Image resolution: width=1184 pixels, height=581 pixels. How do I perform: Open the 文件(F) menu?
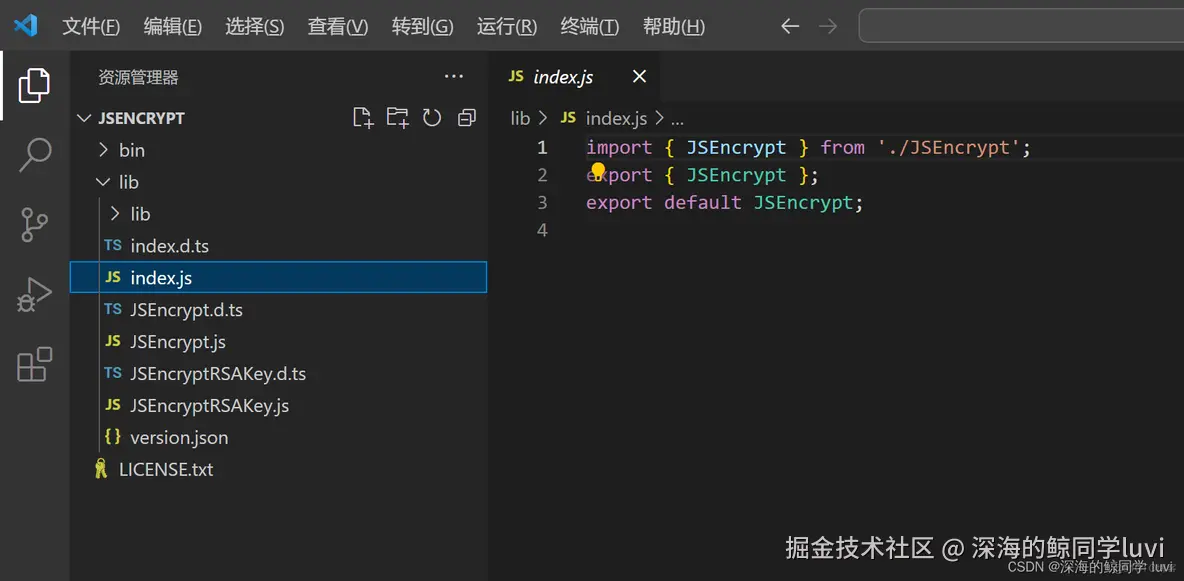[91, 27]
